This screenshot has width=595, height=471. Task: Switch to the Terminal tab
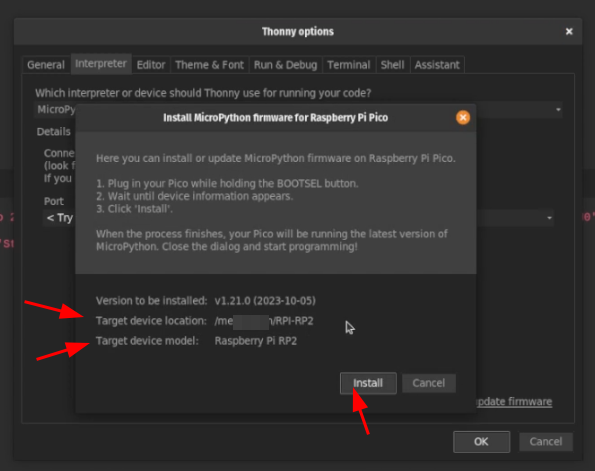[348, 65]
